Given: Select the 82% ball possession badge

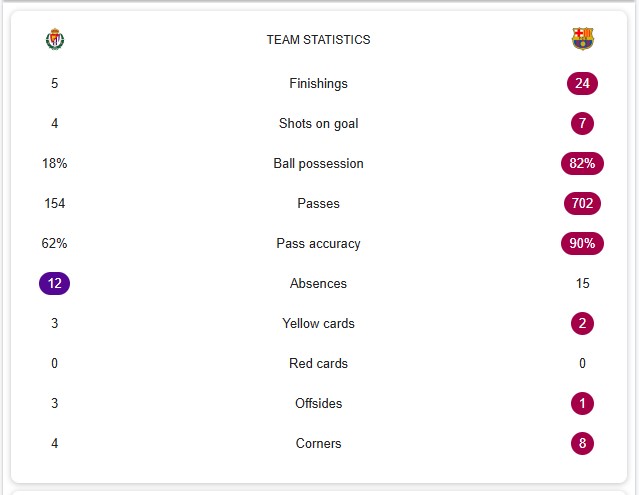Looking at the screenshot, I should click(x=582, y=163).
